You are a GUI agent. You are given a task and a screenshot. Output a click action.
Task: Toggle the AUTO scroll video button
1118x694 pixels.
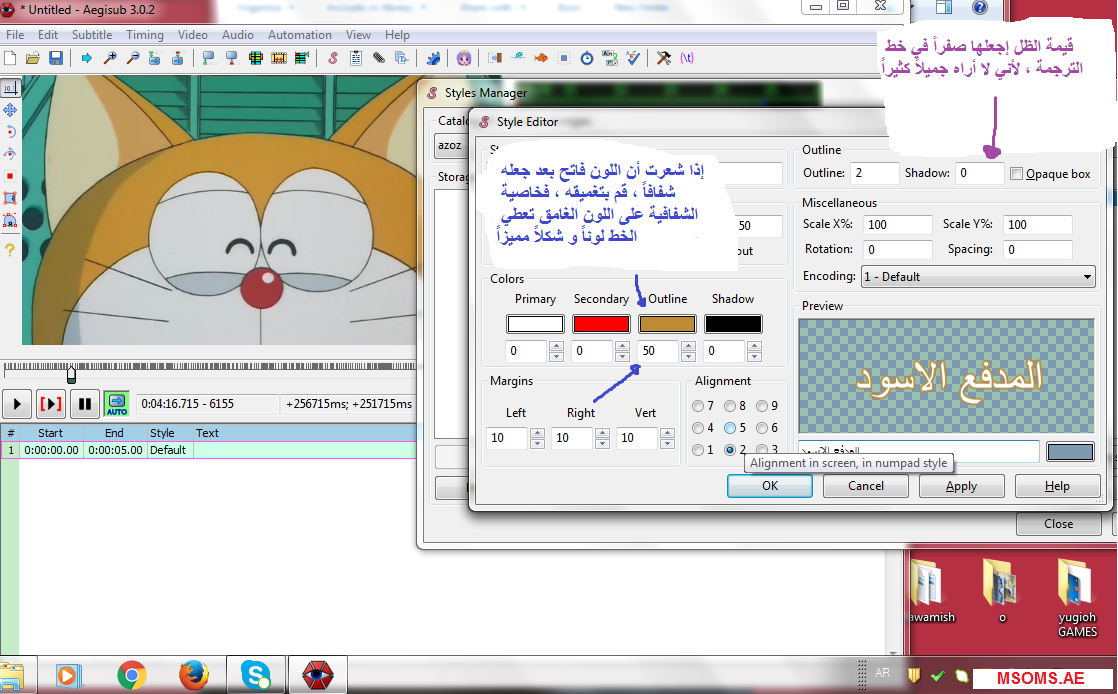[x=117, y=404]
